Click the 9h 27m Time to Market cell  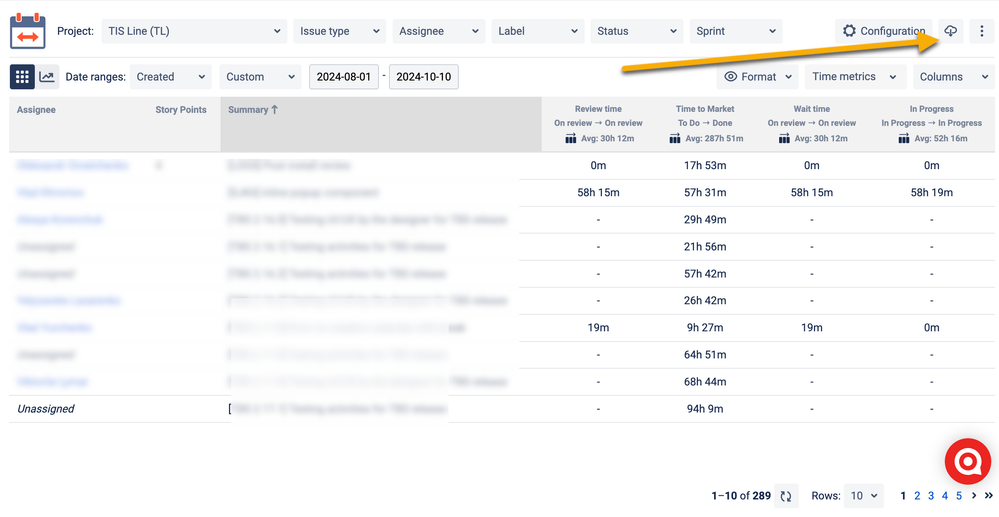(705, 328)
